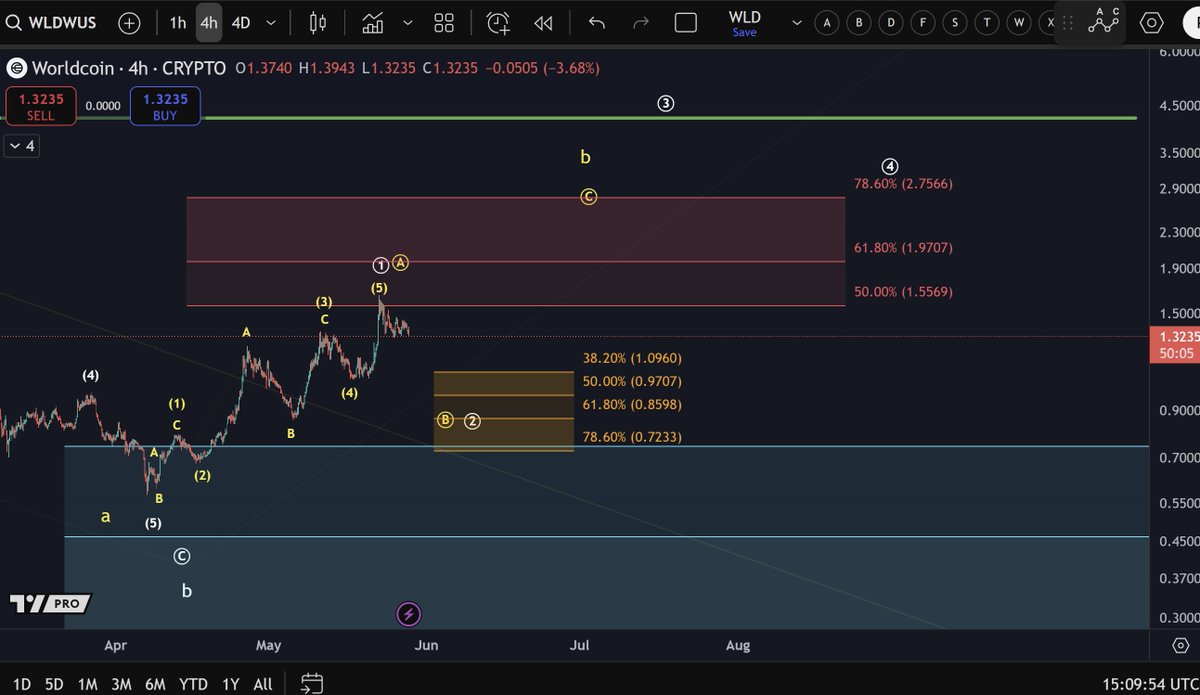Click the Worldcoin symbol logo icon

coord(16,68)
